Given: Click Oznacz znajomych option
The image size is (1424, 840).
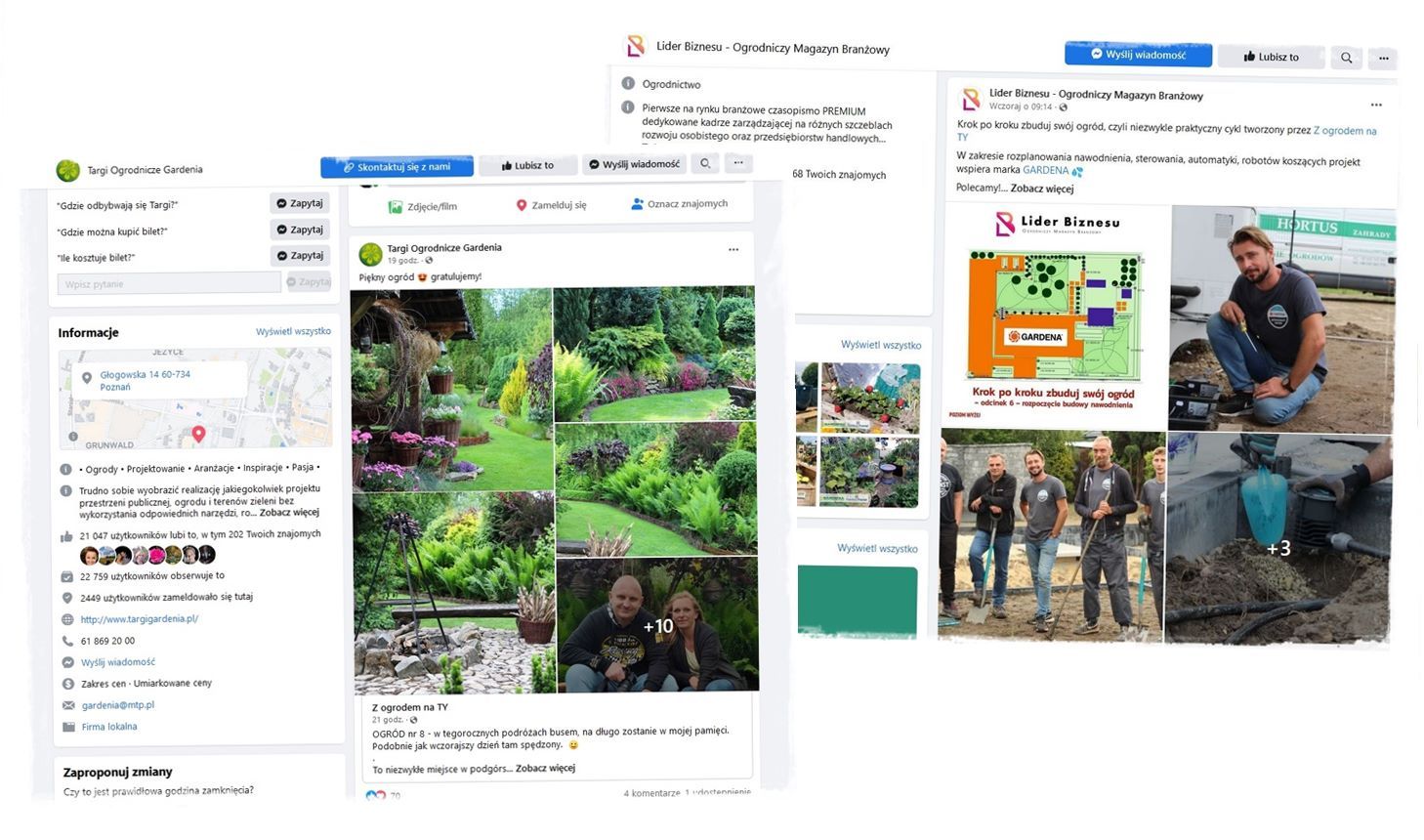Looking at the screenshot, I should pyautogui.click(x=679, y=204).
